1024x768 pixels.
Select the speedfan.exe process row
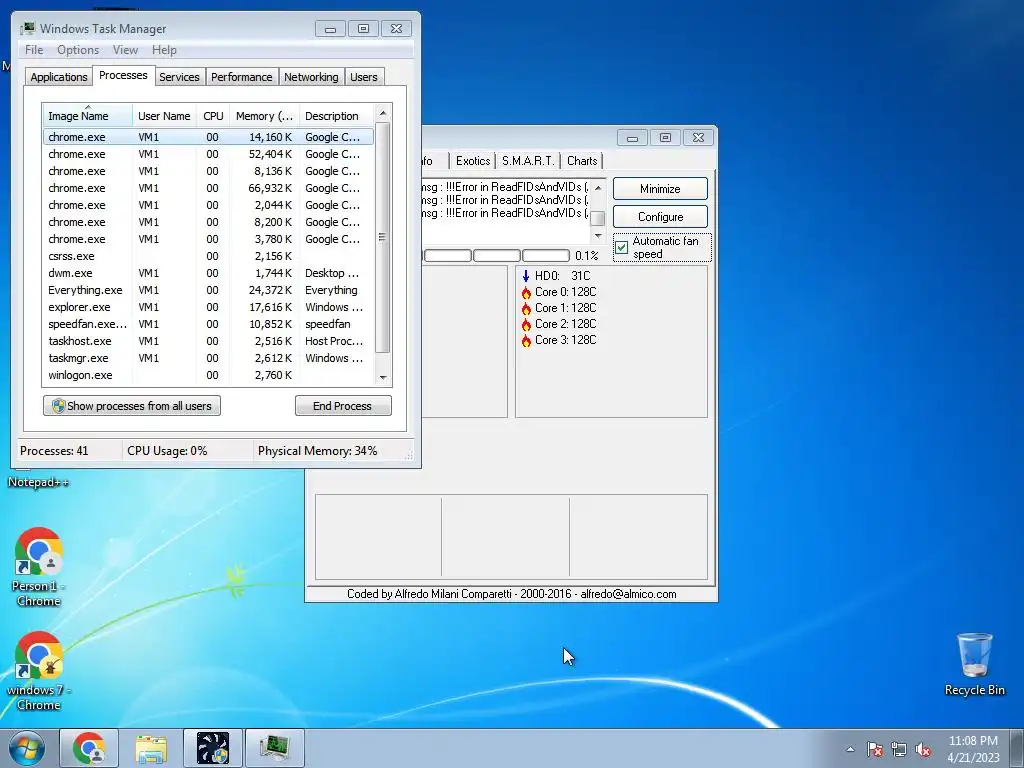pos(208,324)
